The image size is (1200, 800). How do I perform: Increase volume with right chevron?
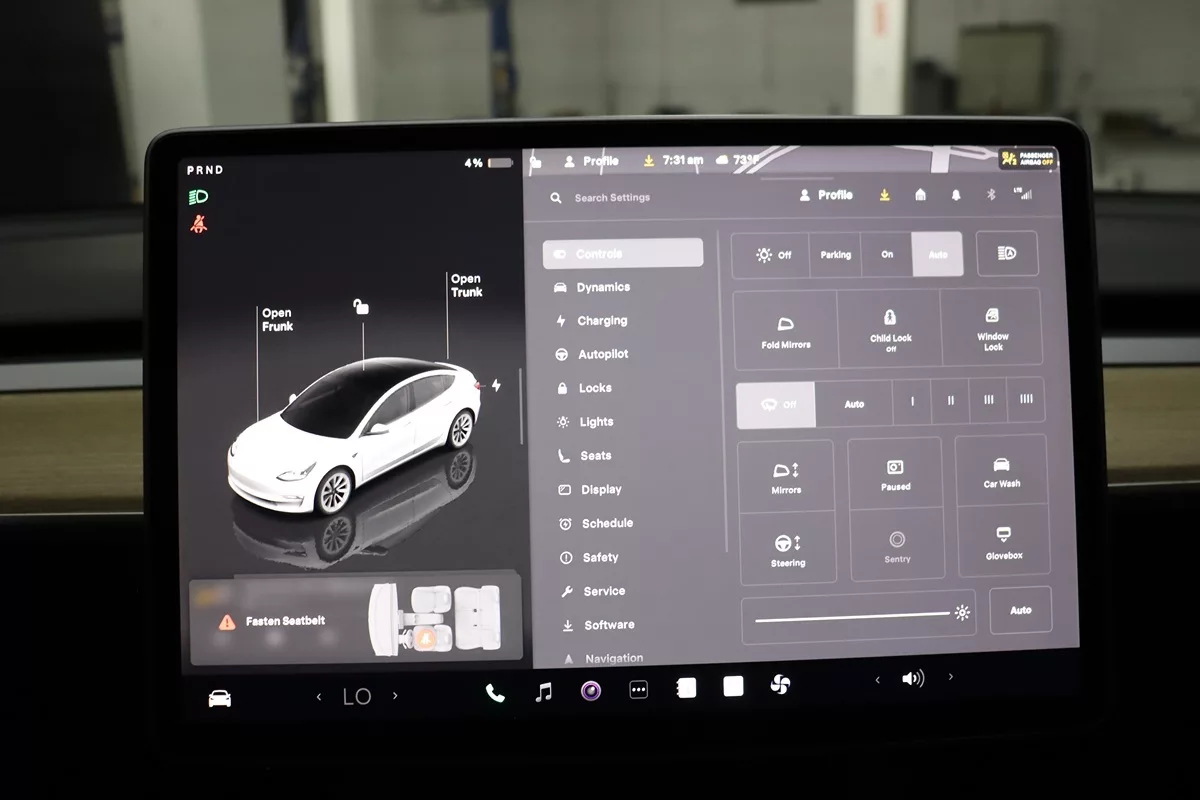[950, 677]
